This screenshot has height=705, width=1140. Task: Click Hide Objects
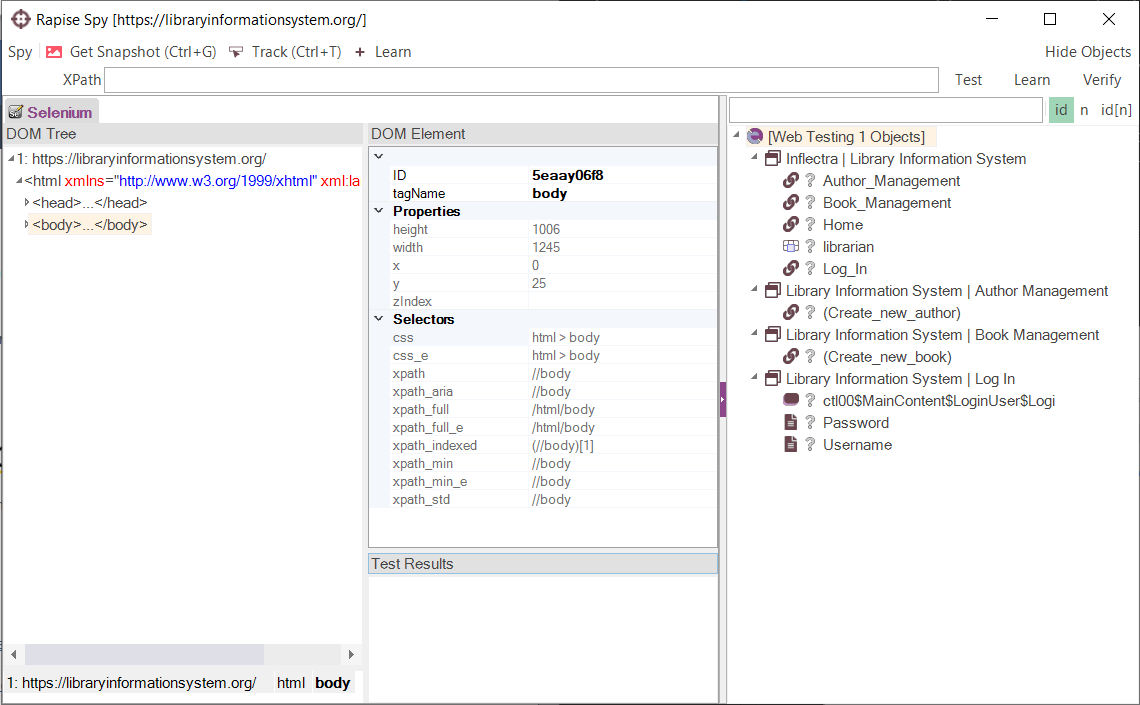[x=1088, y=52]
